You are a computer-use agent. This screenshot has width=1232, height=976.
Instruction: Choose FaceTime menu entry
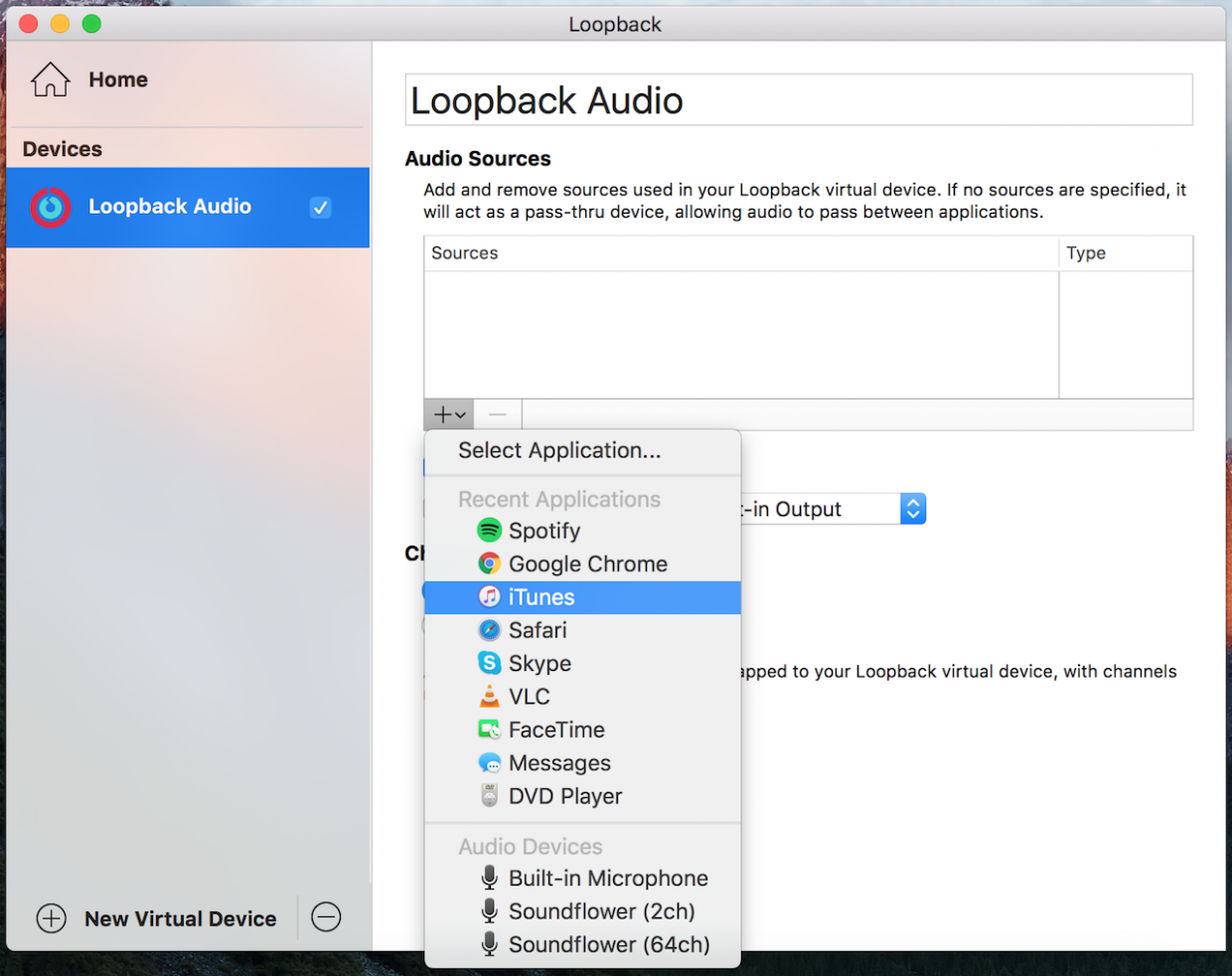point(582,730)
